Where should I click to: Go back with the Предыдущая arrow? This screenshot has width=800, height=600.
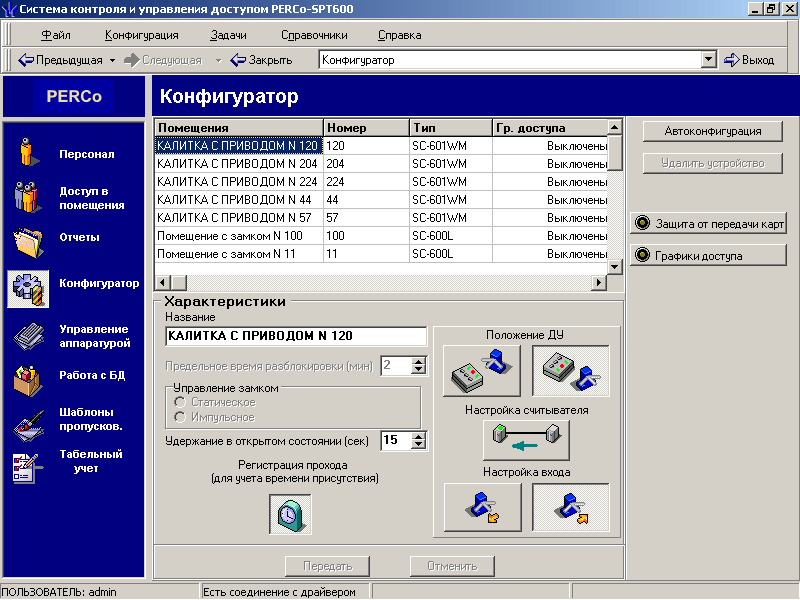[x=60, y=60]
